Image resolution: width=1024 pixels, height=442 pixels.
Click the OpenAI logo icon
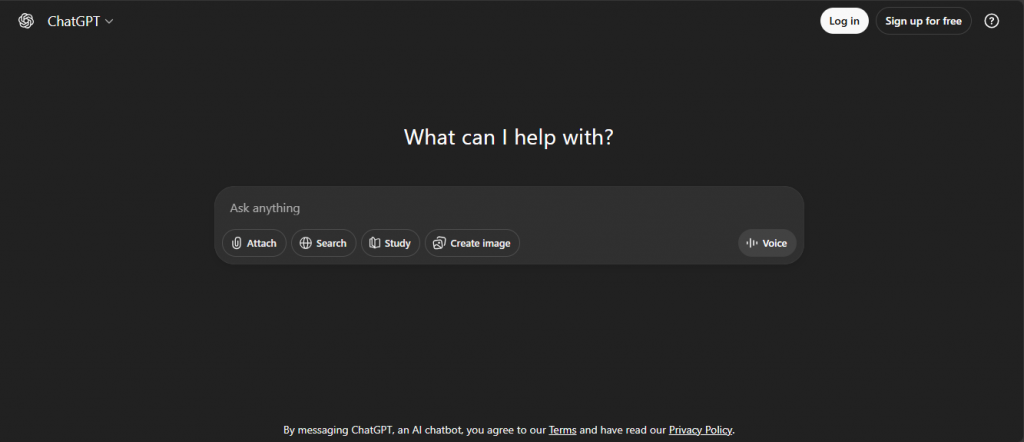[26, 21]
